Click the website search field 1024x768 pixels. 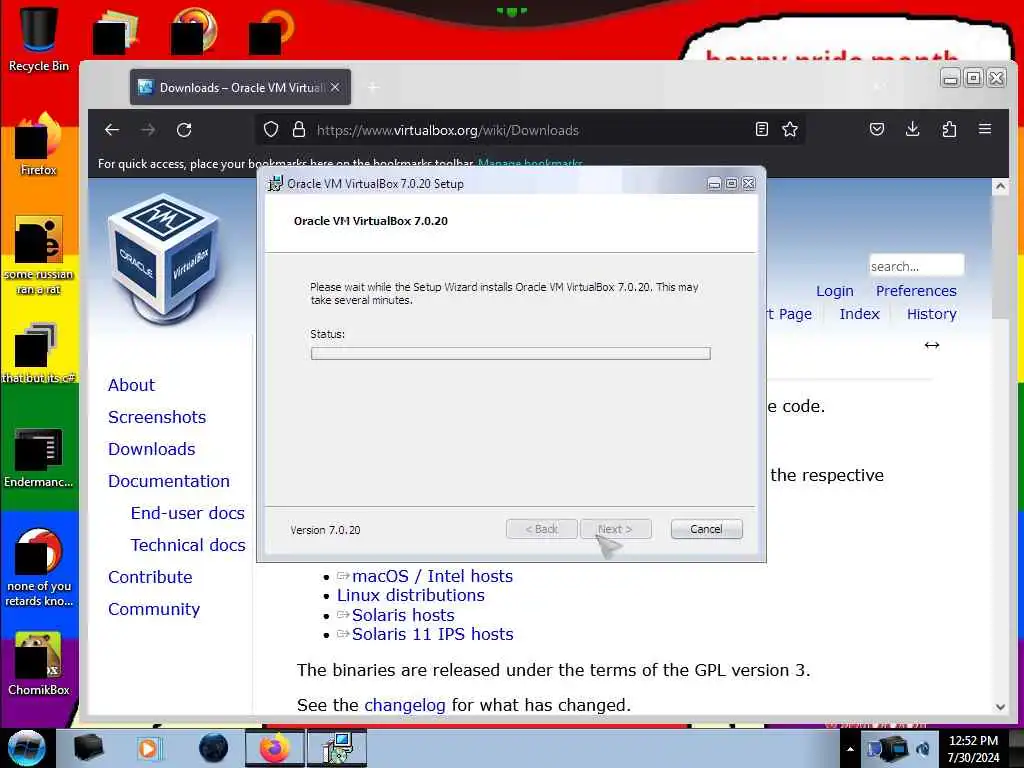pos(916,266)
